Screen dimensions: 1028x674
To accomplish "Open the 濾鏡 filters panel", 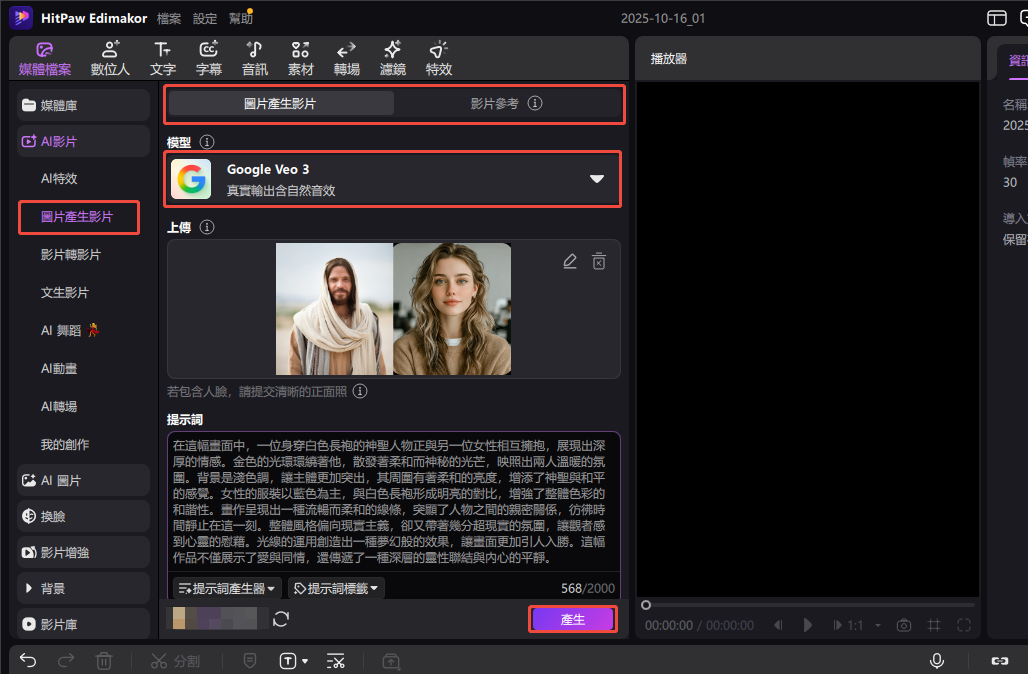I will 393,58.
